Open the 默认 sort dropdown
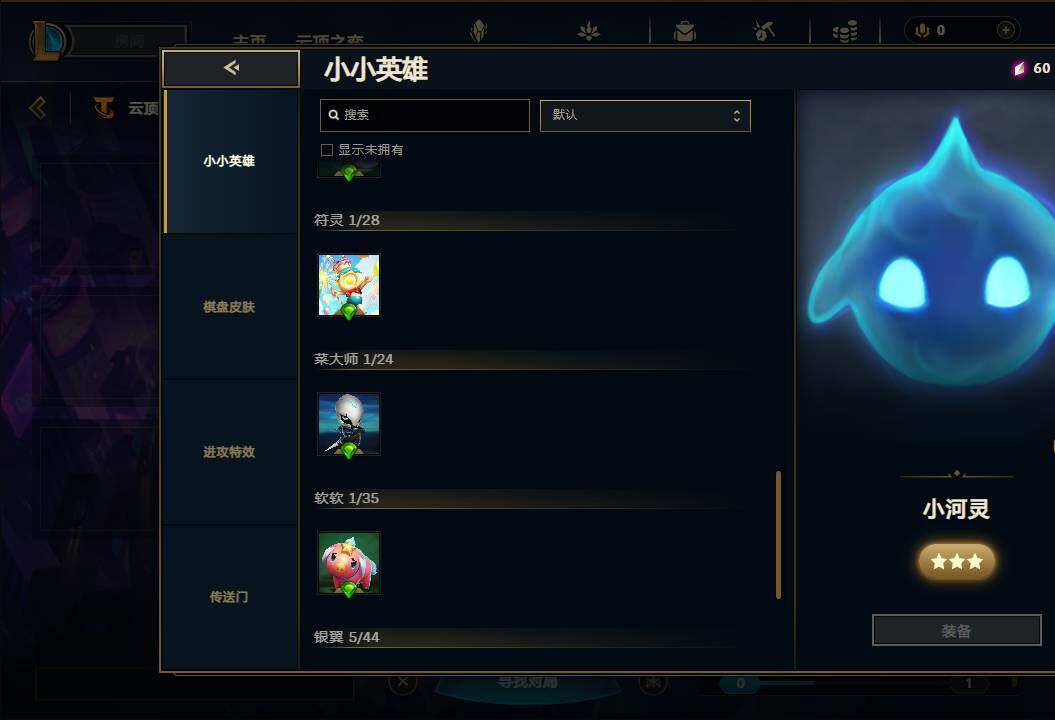 coord(645,116)
